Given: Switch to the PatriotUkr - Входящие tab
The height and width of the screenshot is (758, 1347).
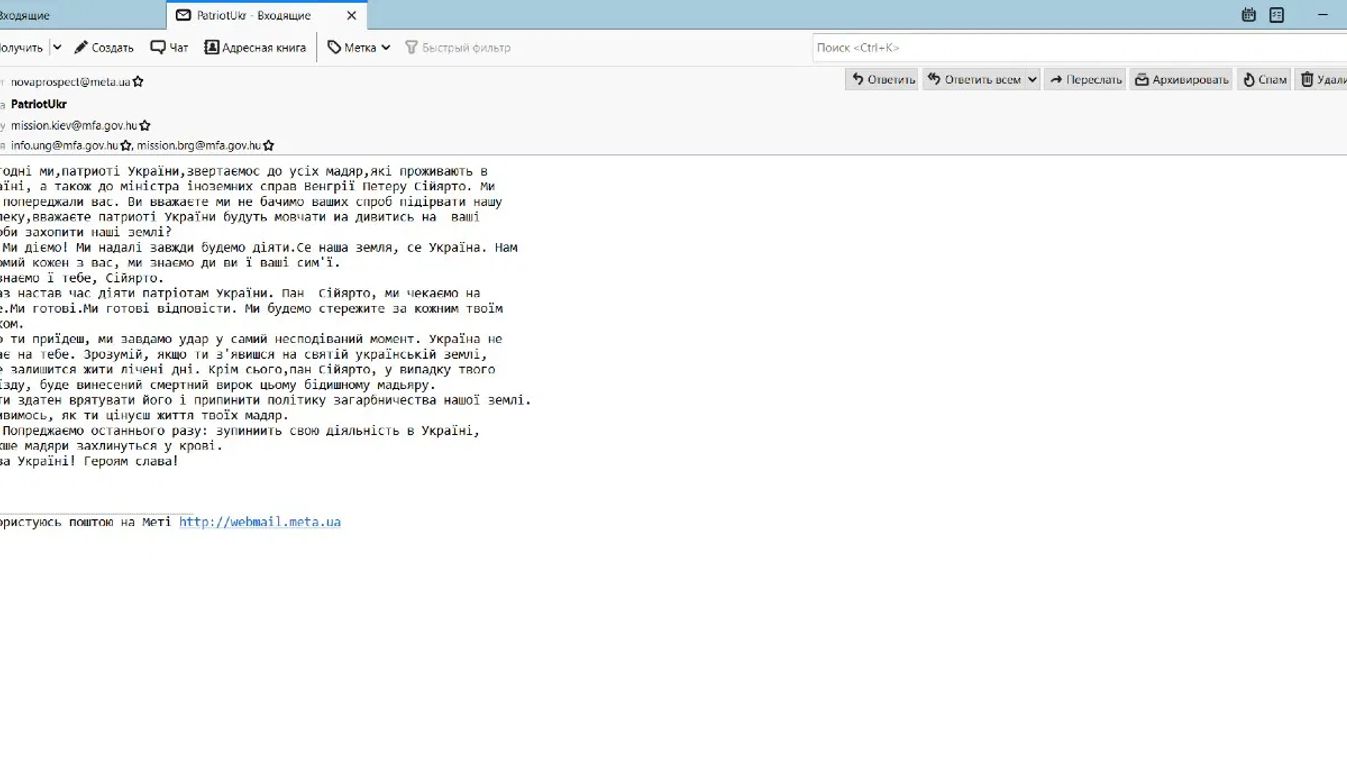Looking at the screenshot, I should 266,16.
